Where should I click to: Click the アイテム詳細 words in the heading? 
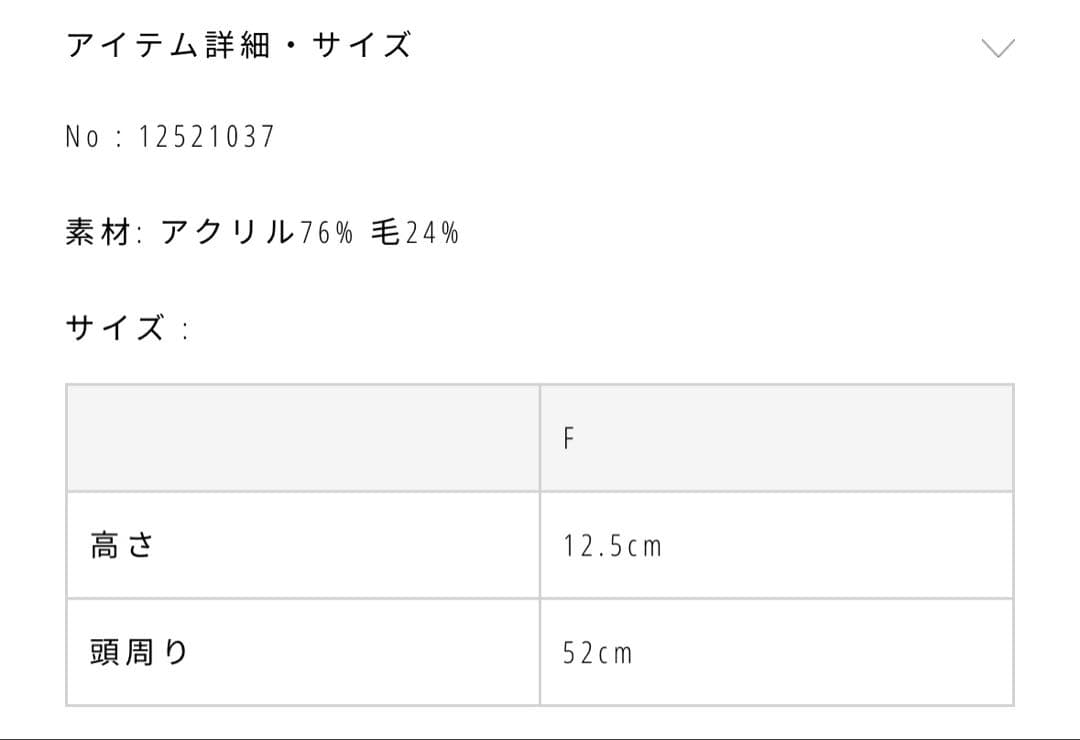168,46
